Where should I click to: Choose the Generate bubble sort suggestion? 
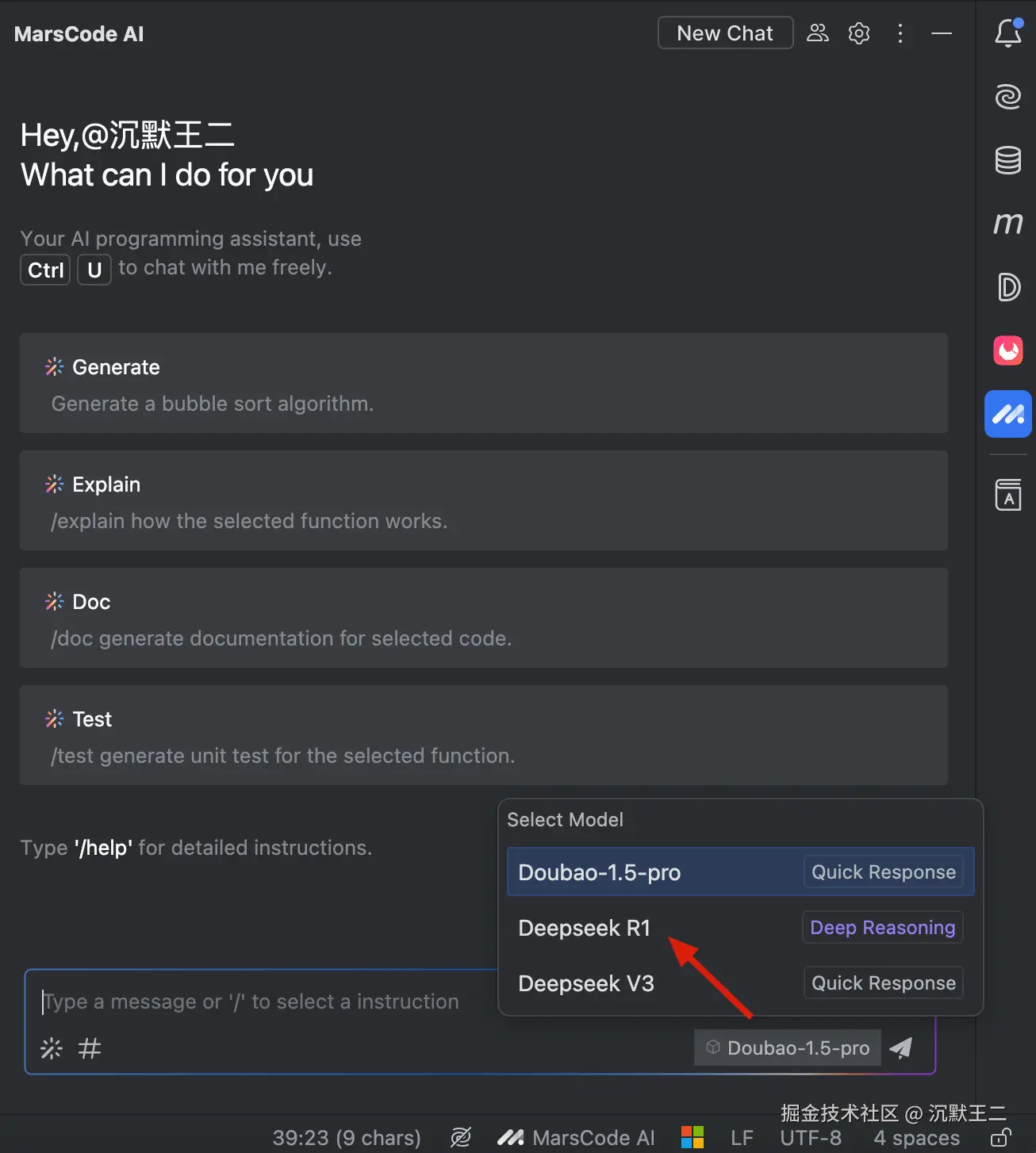pos(484,383)
